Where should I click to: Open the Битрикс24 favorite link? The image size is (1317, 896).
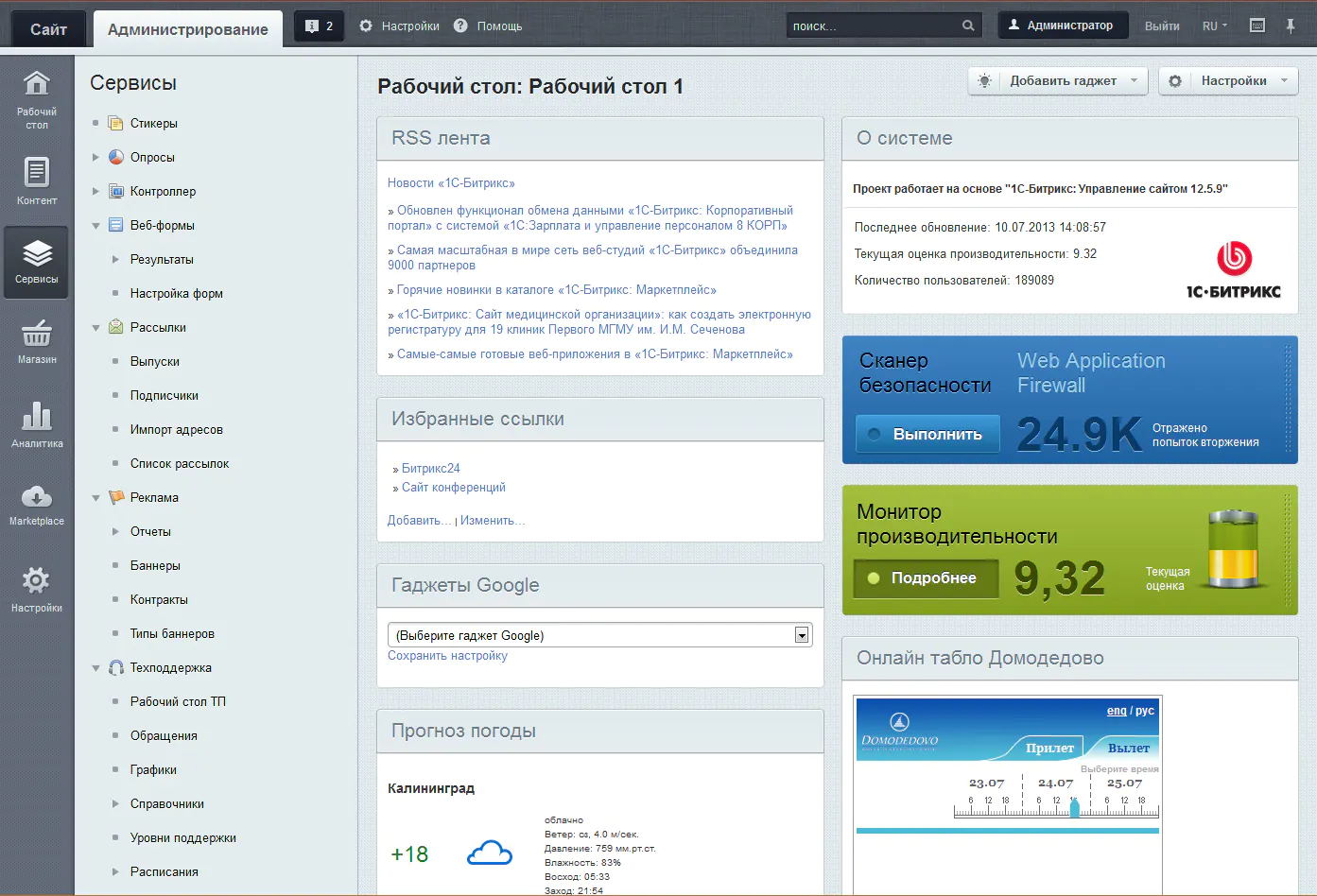[x=430, y=469]
